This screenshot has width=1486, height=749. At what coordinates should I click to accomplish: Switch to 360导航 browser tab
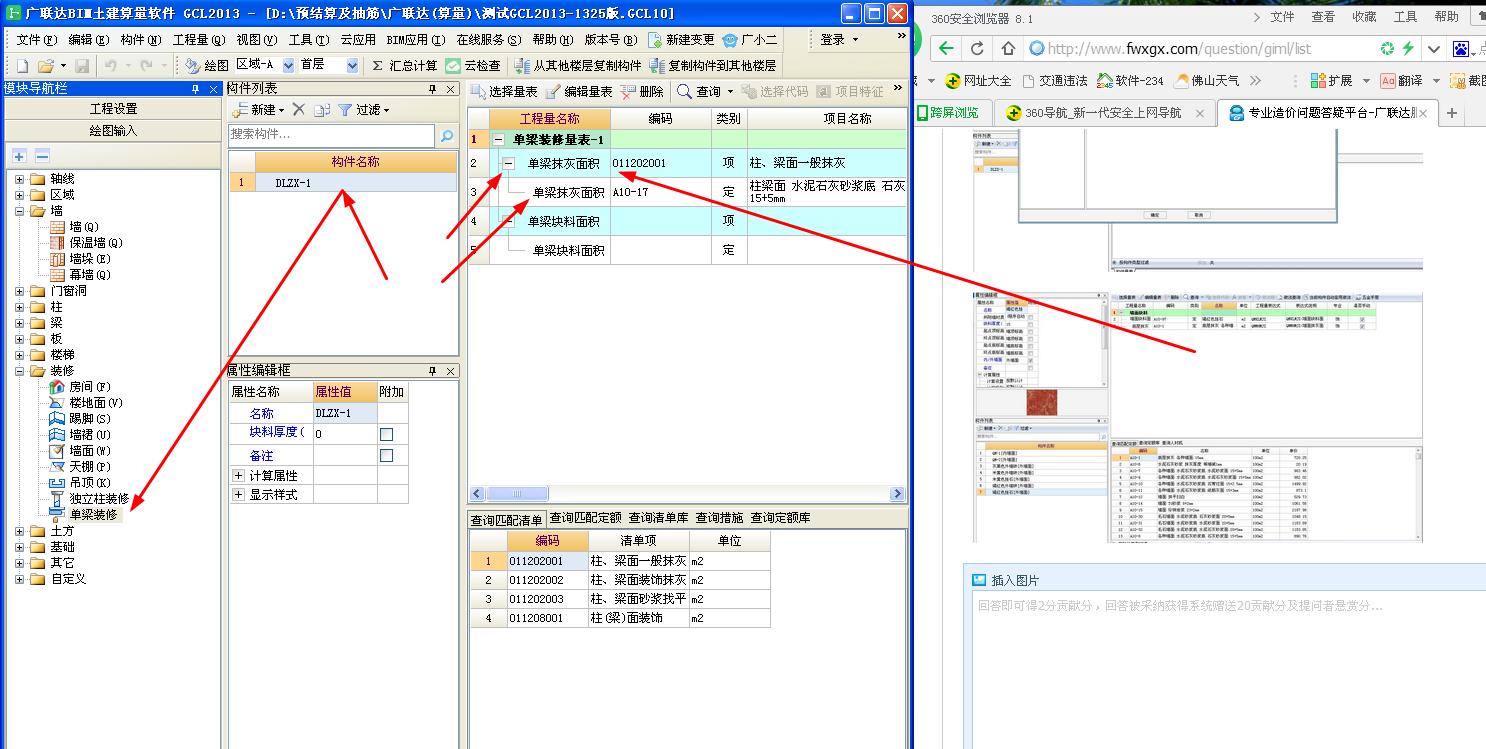(1106, 113)
